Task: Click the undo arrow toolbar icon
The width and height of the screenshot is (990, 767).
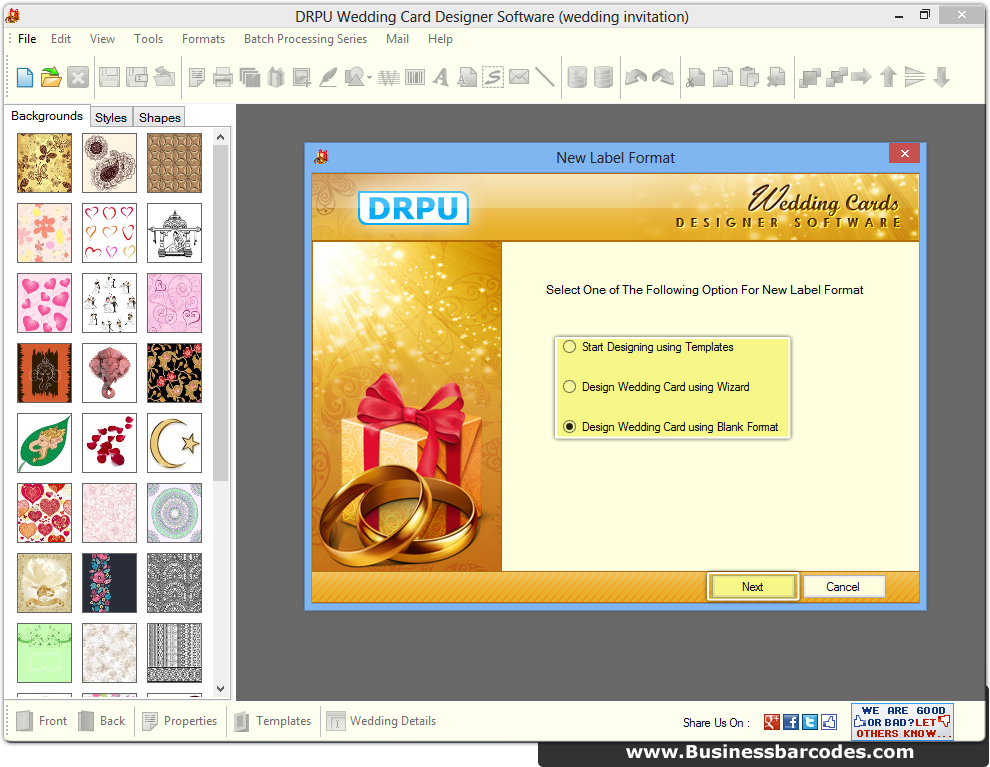Action: tap(636, 78)
